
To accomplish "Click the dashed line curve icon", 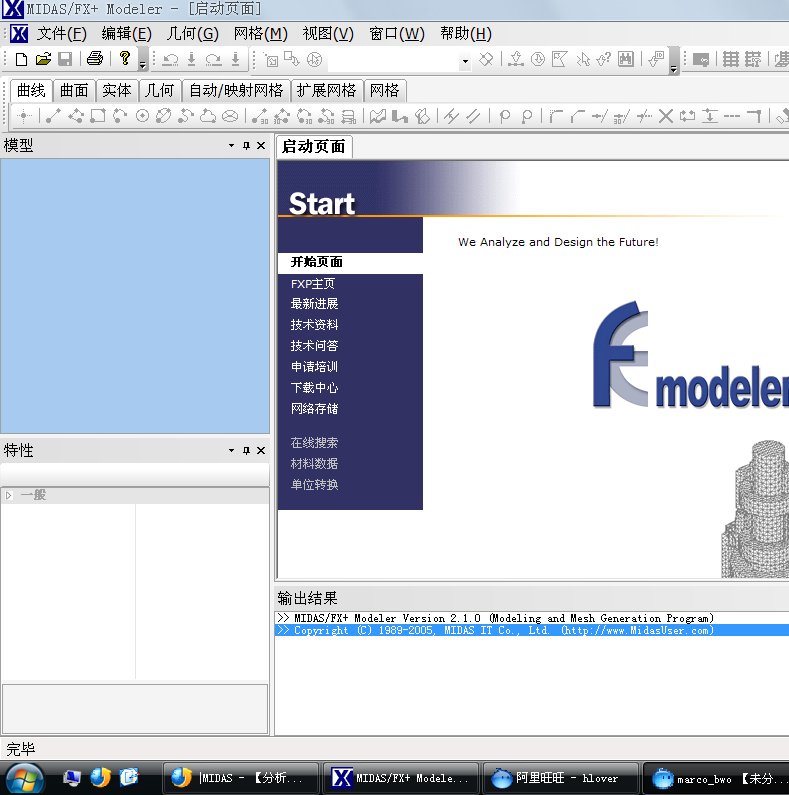I will pyautogui.click(x=731, y=116).
